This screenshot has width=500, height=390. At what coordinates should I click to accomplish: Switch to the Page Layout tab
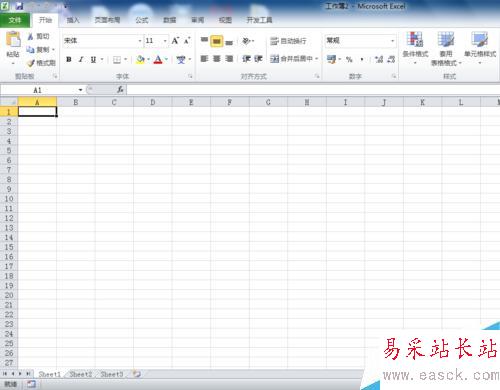tap(107, 20)
